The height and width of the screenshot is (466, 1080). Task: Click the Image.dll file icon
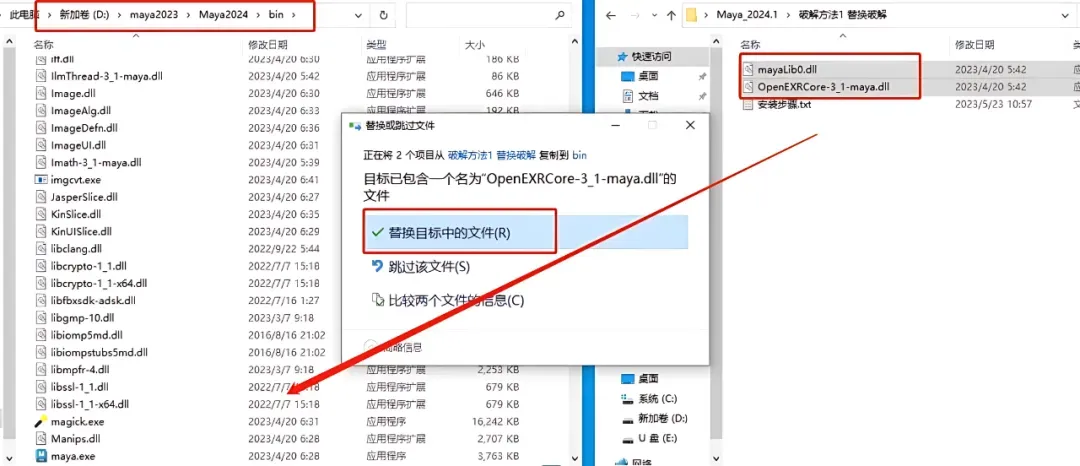tap(42, 93)
